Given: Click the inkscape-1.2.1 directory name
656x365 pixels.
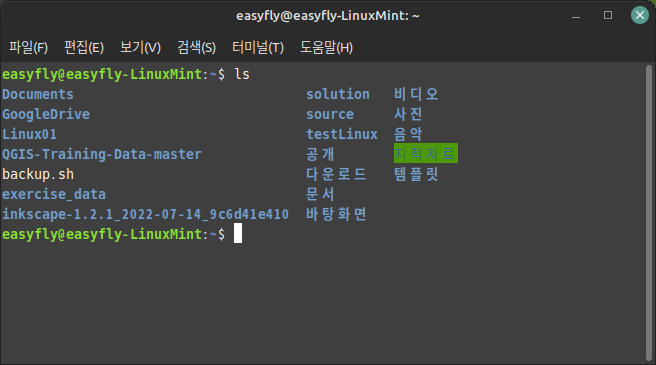Looking at the screenshot, I should tap(145, 214).
